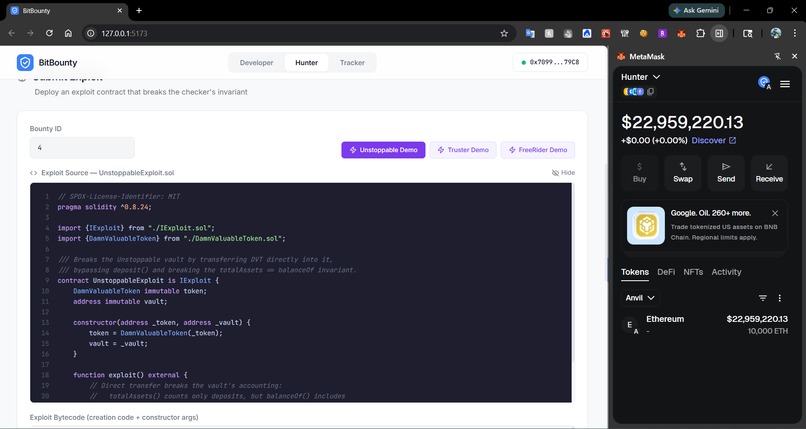Select the MetaMask Tokens tab

[635, 272]
